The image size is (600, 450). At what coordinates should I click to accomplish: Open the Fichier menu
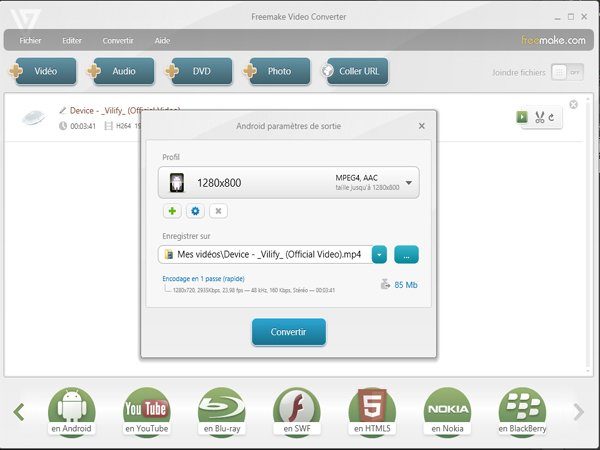[x=30, y=41]
